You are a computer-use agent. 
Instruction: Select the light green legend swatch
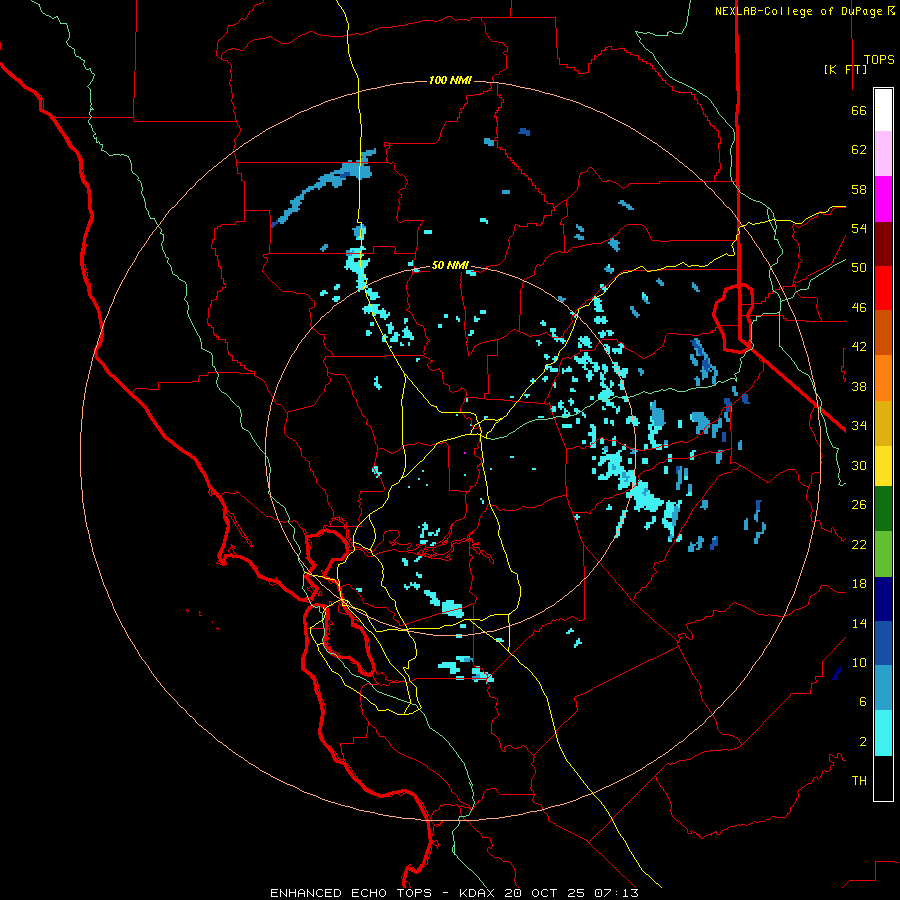point(883,554)
